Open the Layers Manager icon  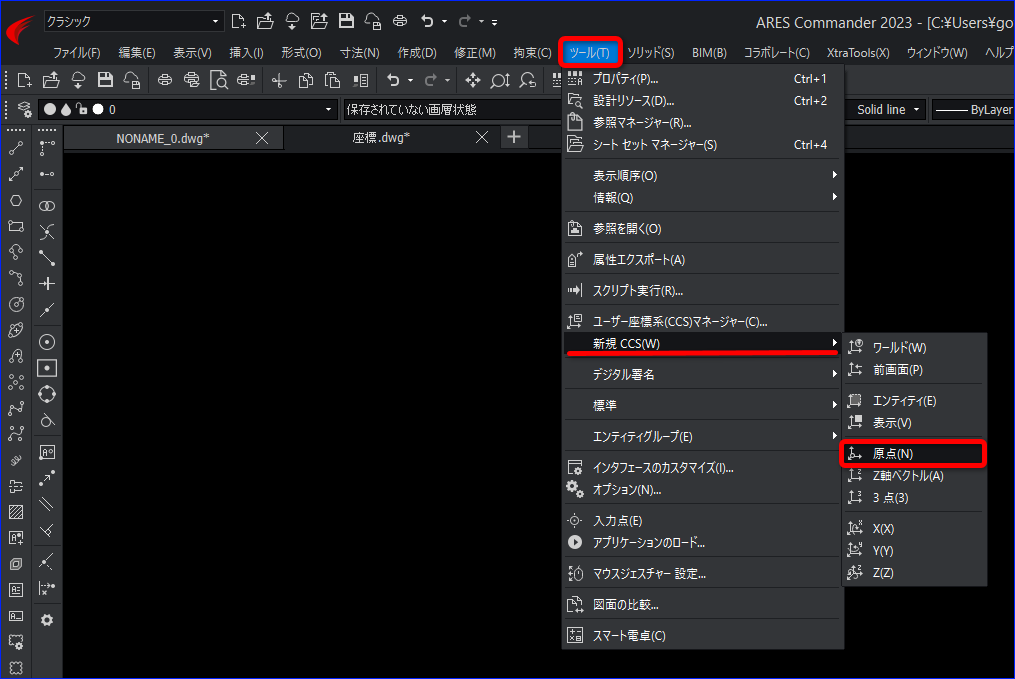tap(25, 109)
